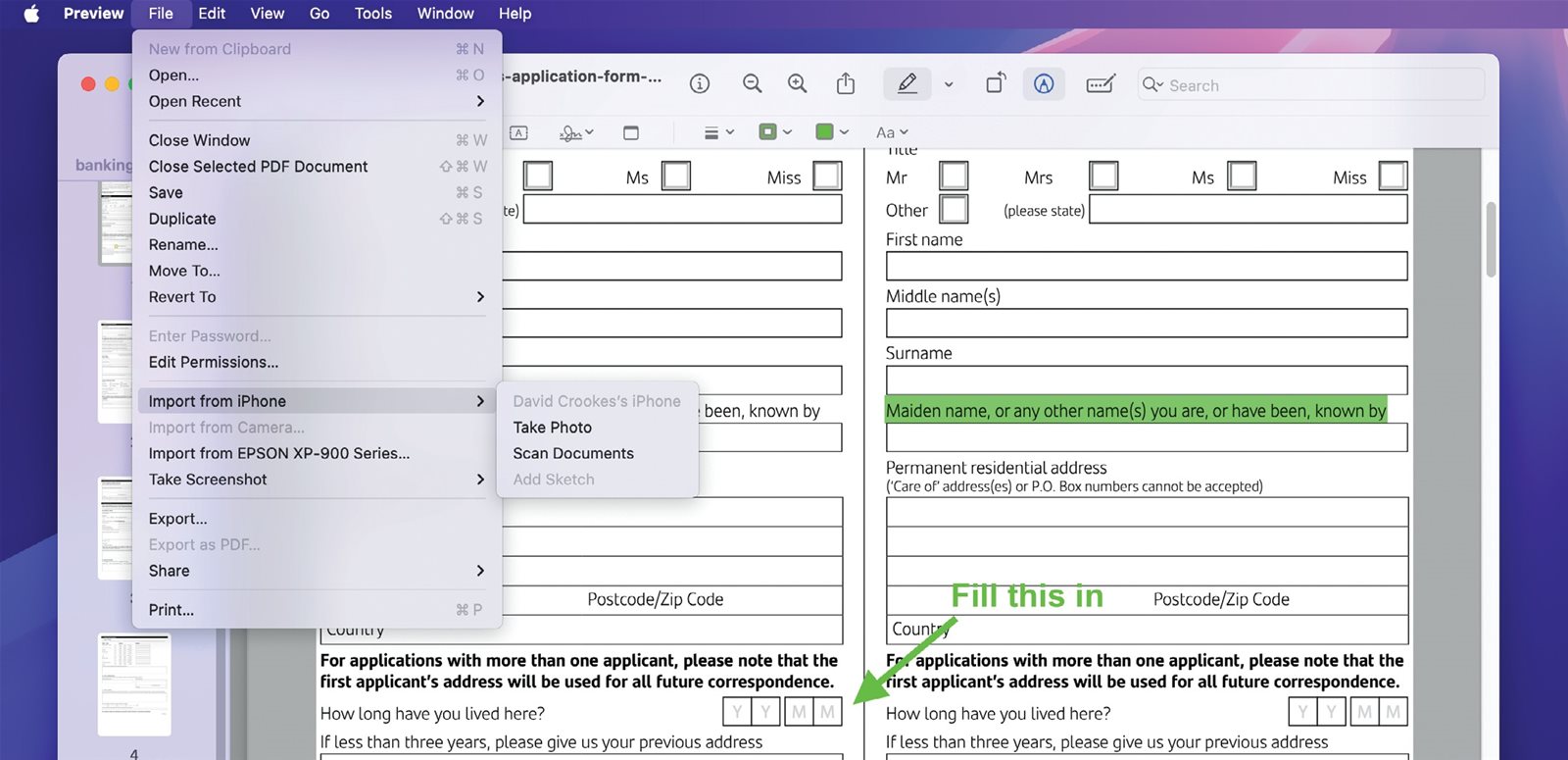Toggle the Markup toolbar button

coord(1044,84)
